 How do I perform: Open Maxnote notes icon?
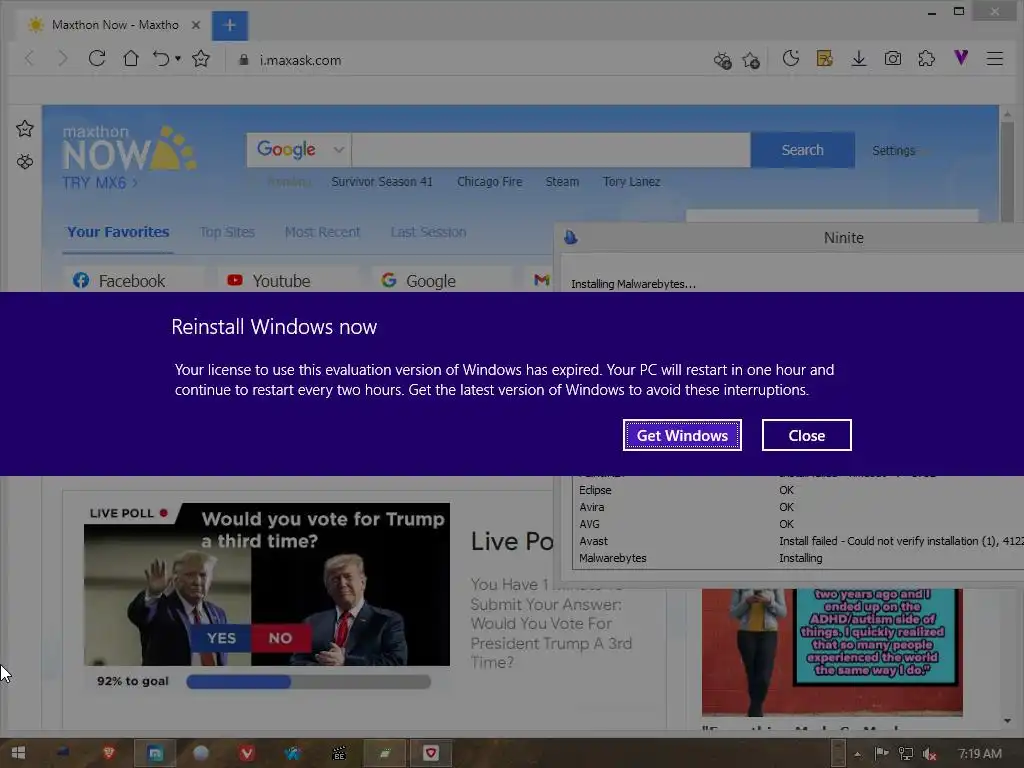pos(825,59)
